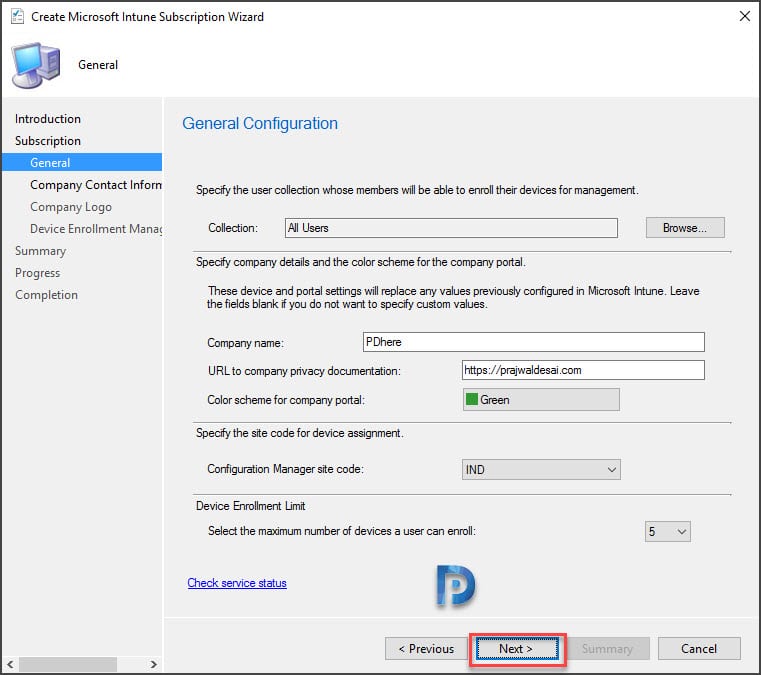761x675 pixels.
Task: Close the Intune Subscription Wizard
Action: click(744, 16)
